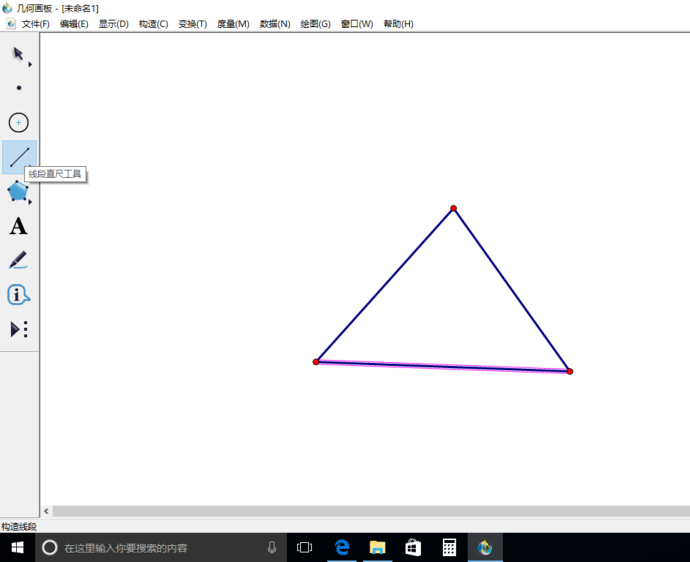
Task: Click the horizontal scrollbar left arrow
Action: click(x=46, y=511)
